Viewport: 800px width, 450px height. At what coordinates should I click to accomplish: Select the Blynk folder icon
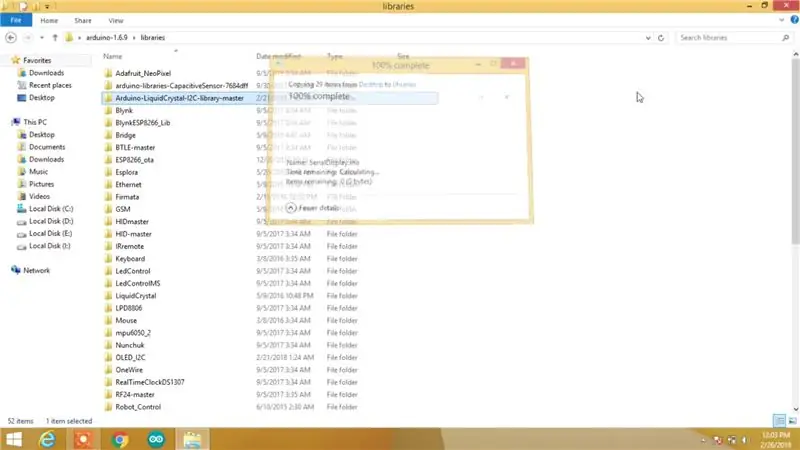[108, 110]
